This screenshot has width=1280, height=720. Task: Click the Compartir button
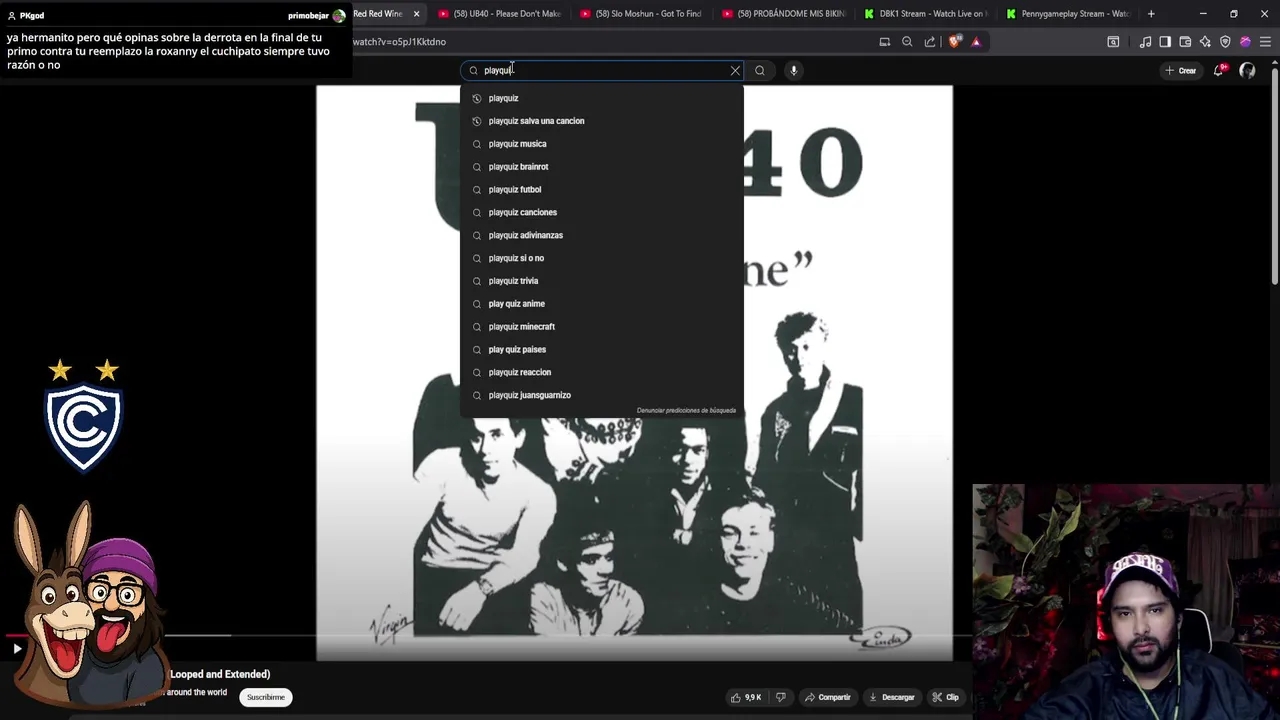[828, 697]
